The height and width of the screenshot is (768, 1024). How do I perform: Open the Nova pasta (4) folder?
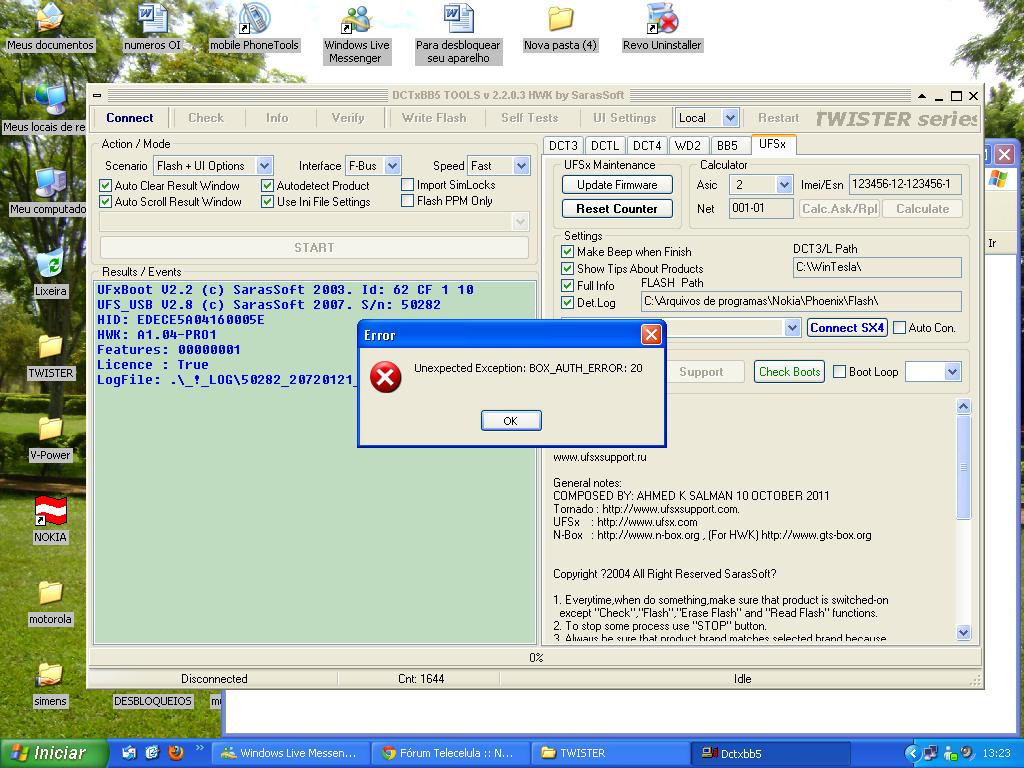[x=560, y=27]
